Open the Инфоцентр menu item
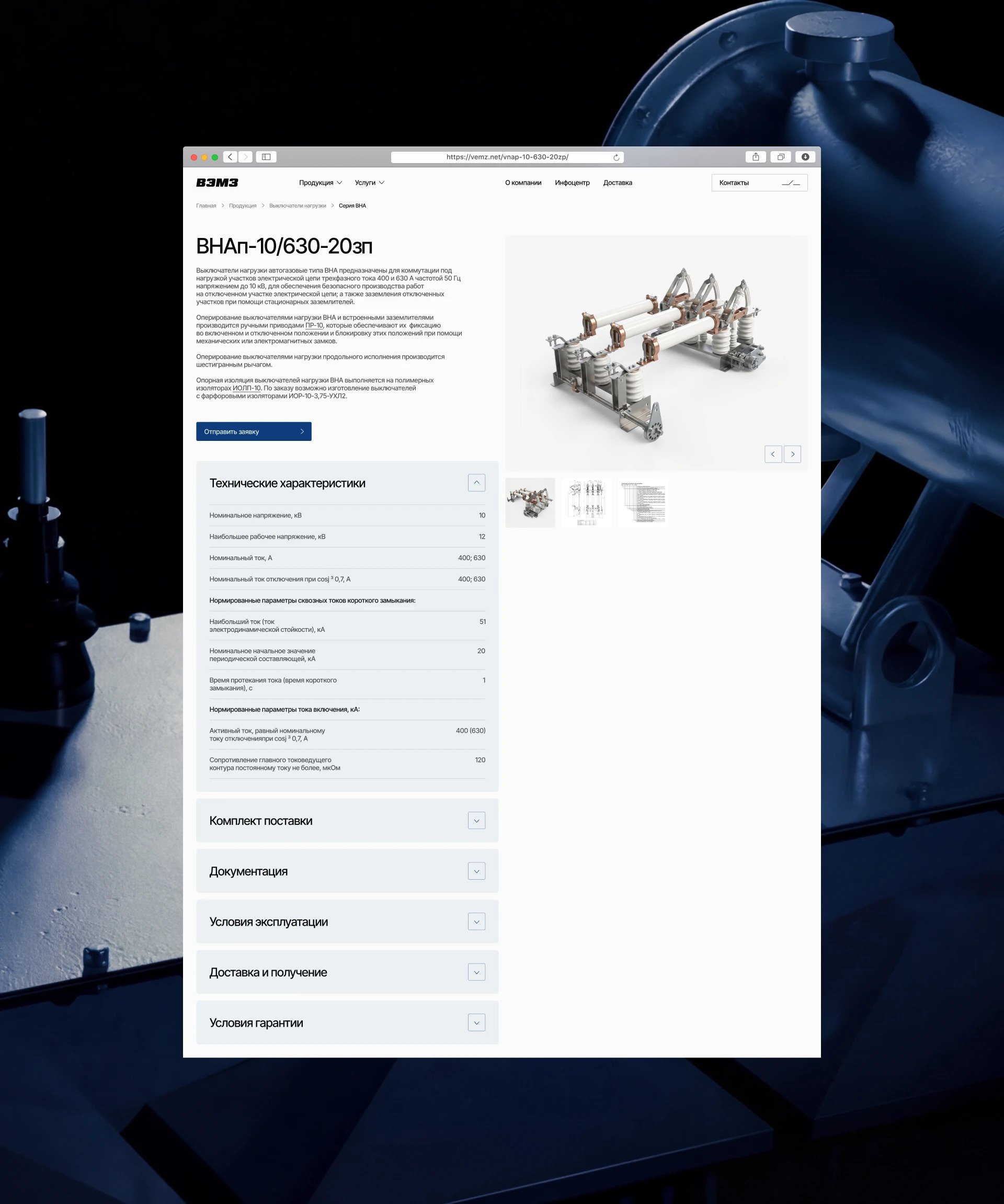This screenshot has height=1204, width=1004. tap(572, 183)
